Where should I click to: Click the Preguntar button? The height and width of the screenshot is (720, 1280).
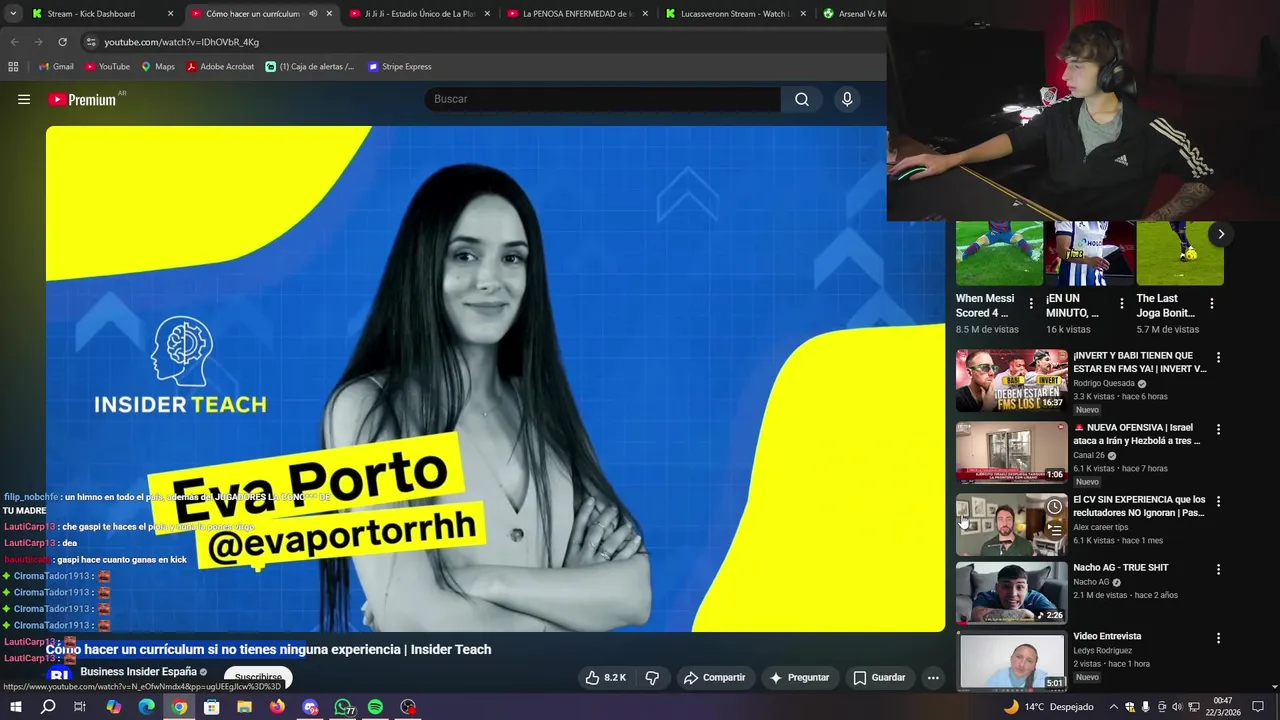tap(799, 677)
